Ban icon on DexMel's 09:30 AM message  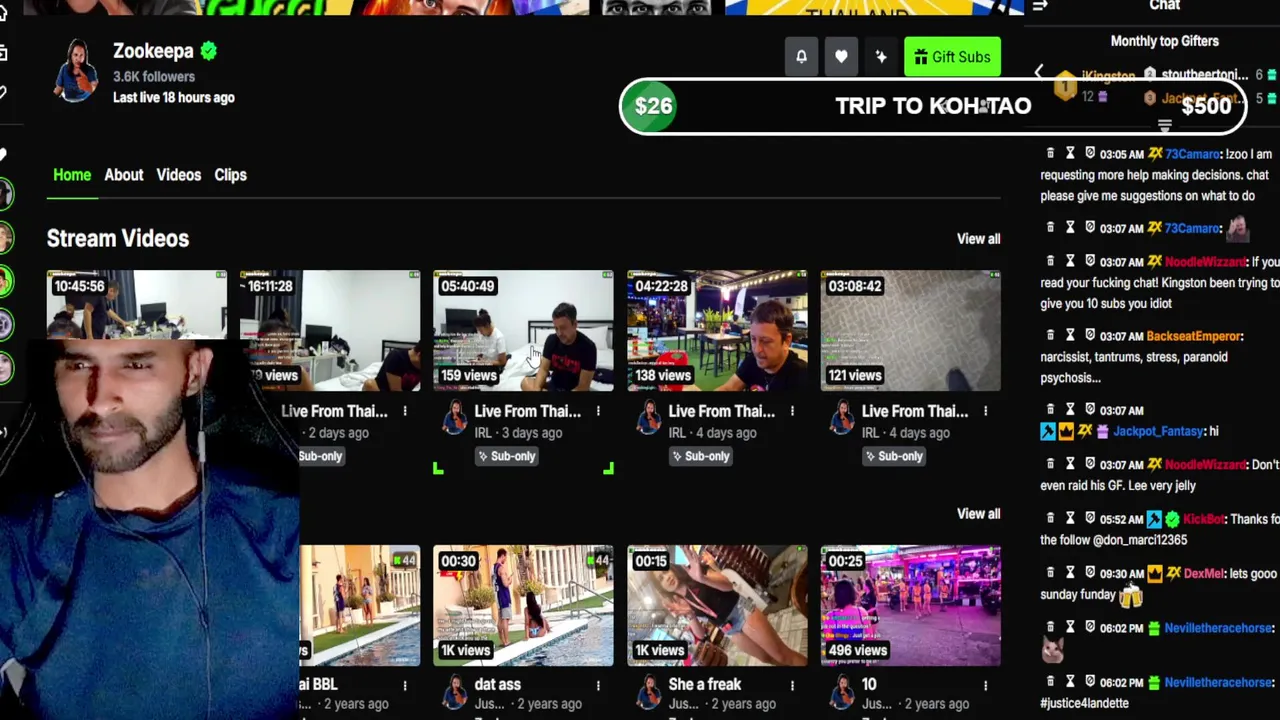pos(1090,573)
